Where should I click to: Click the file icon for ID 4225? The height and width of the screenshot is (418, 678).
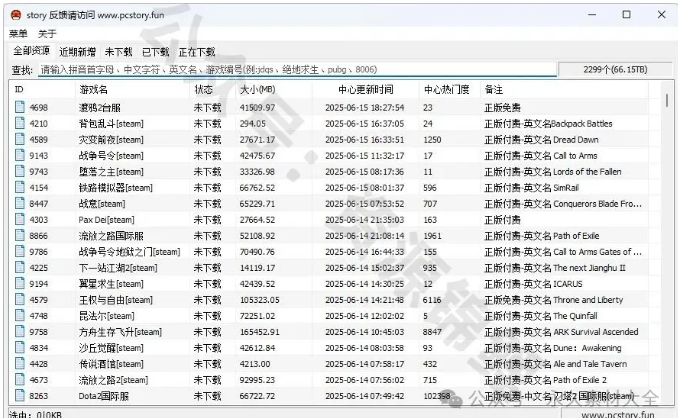[x=20, y=267]
